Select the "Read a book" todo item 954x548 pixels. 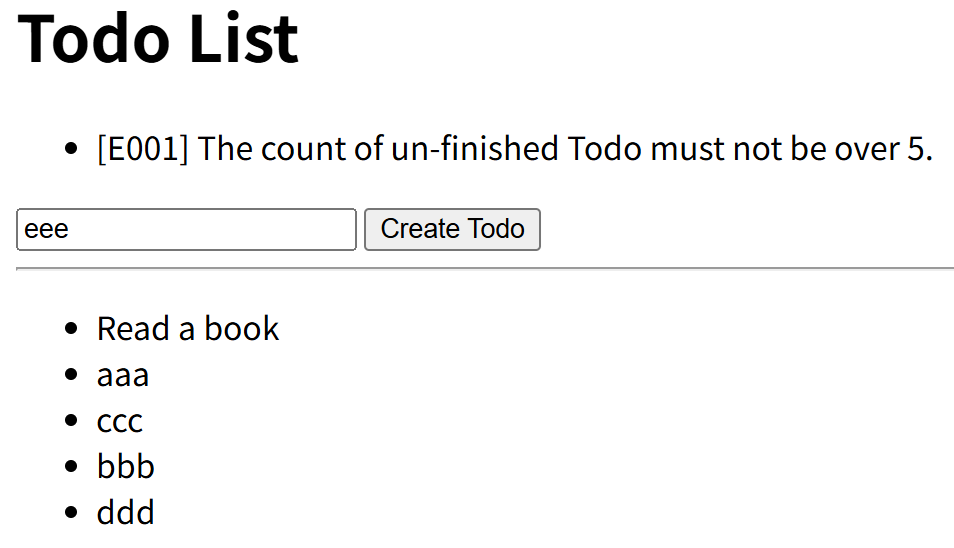[188, 328]
